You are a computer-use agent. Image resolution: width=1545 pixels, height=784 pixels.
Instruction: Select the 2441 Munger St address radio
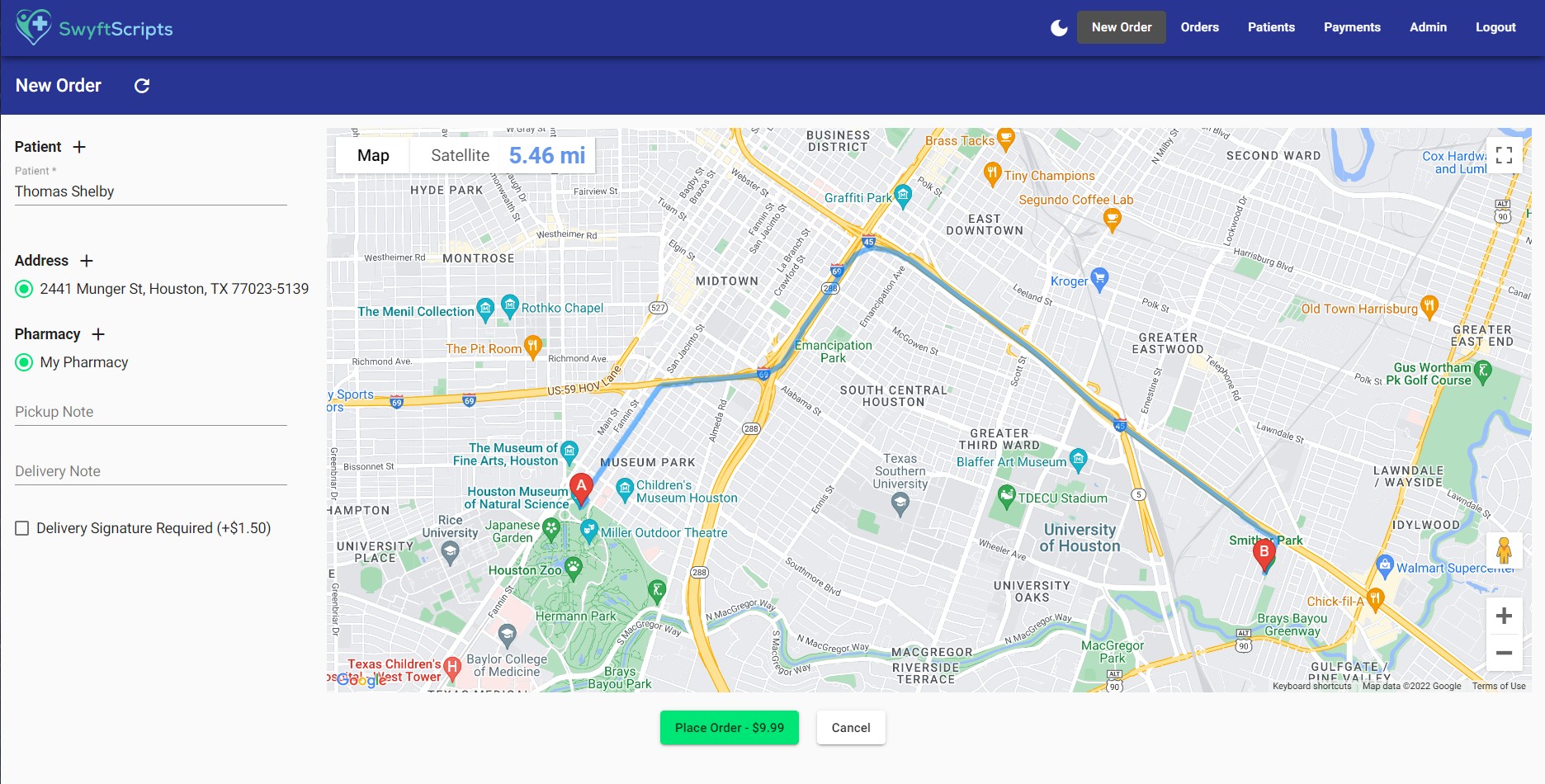coord(24,289)
